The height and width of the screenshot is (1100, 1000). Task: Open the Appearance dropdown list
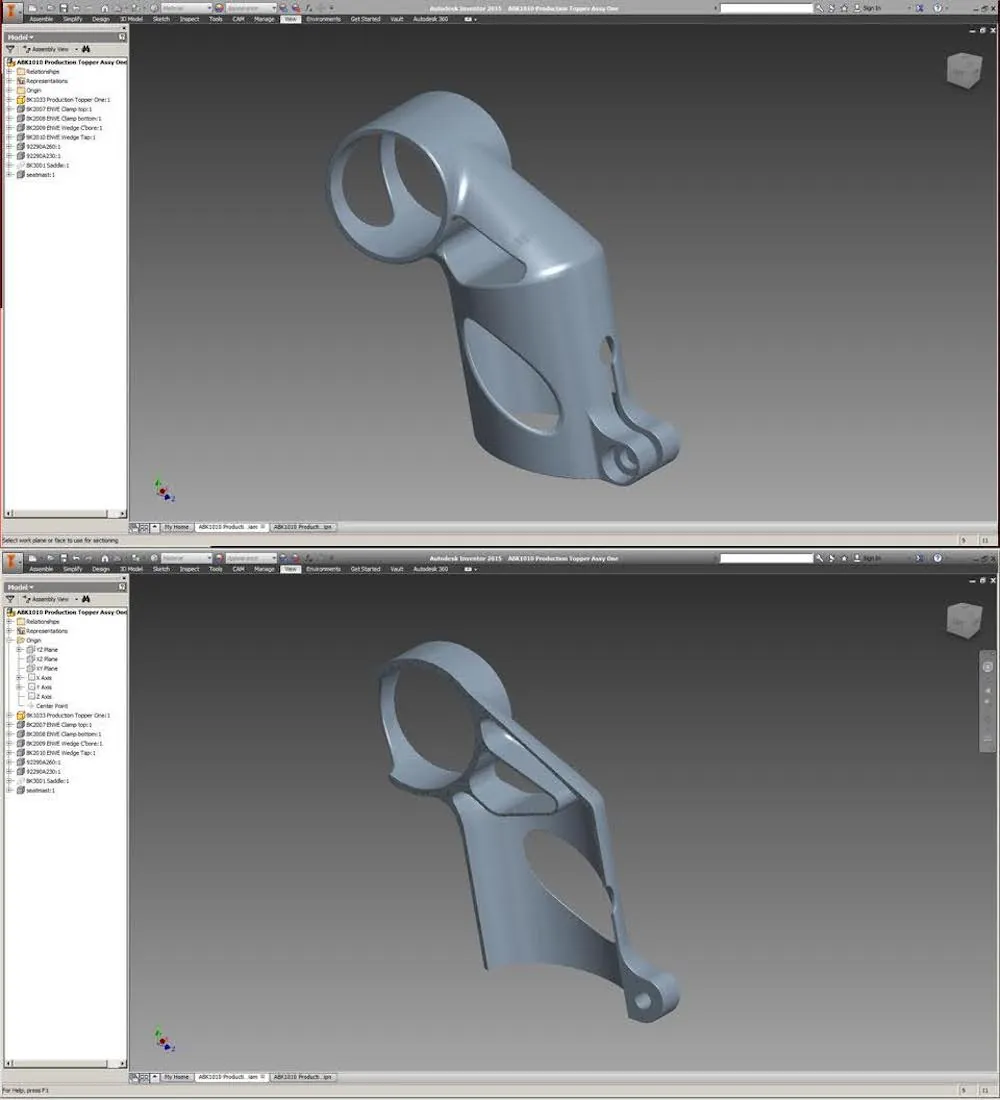[x=276, y=6]
